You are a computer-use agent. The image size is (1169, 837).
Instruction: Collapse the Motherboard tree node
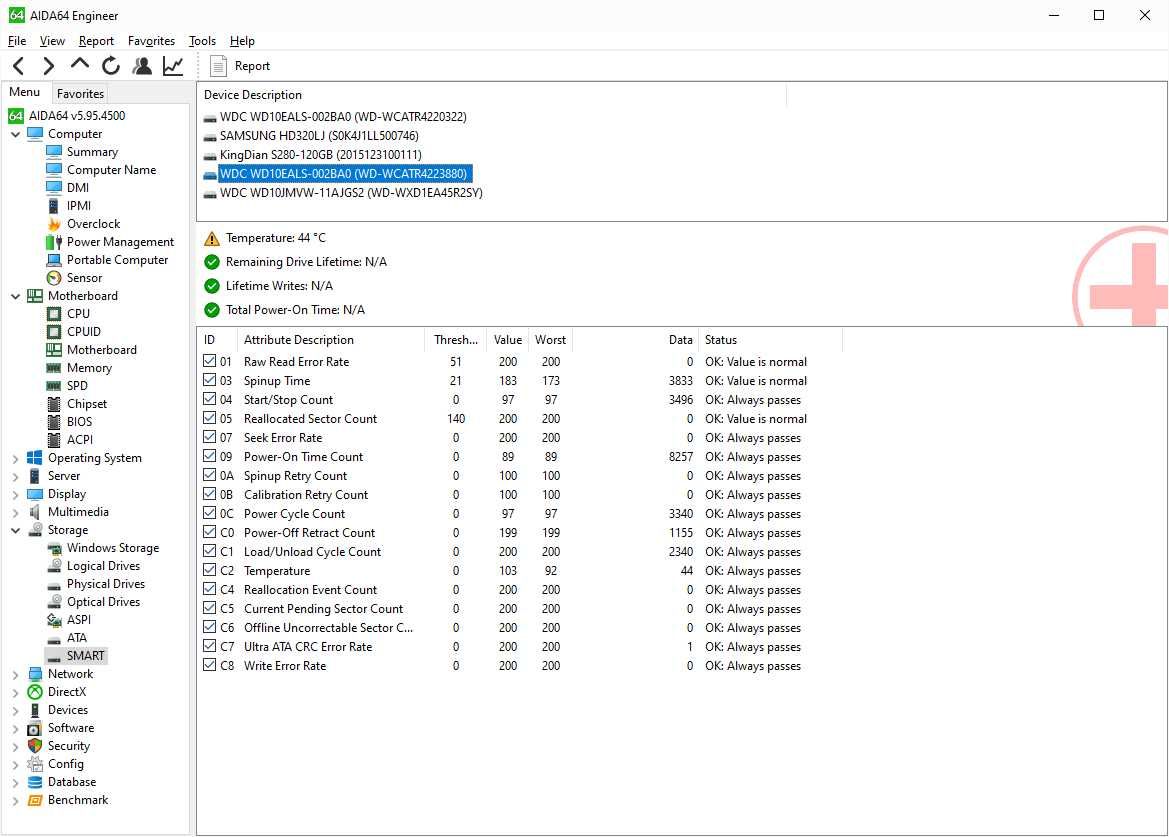16,296
